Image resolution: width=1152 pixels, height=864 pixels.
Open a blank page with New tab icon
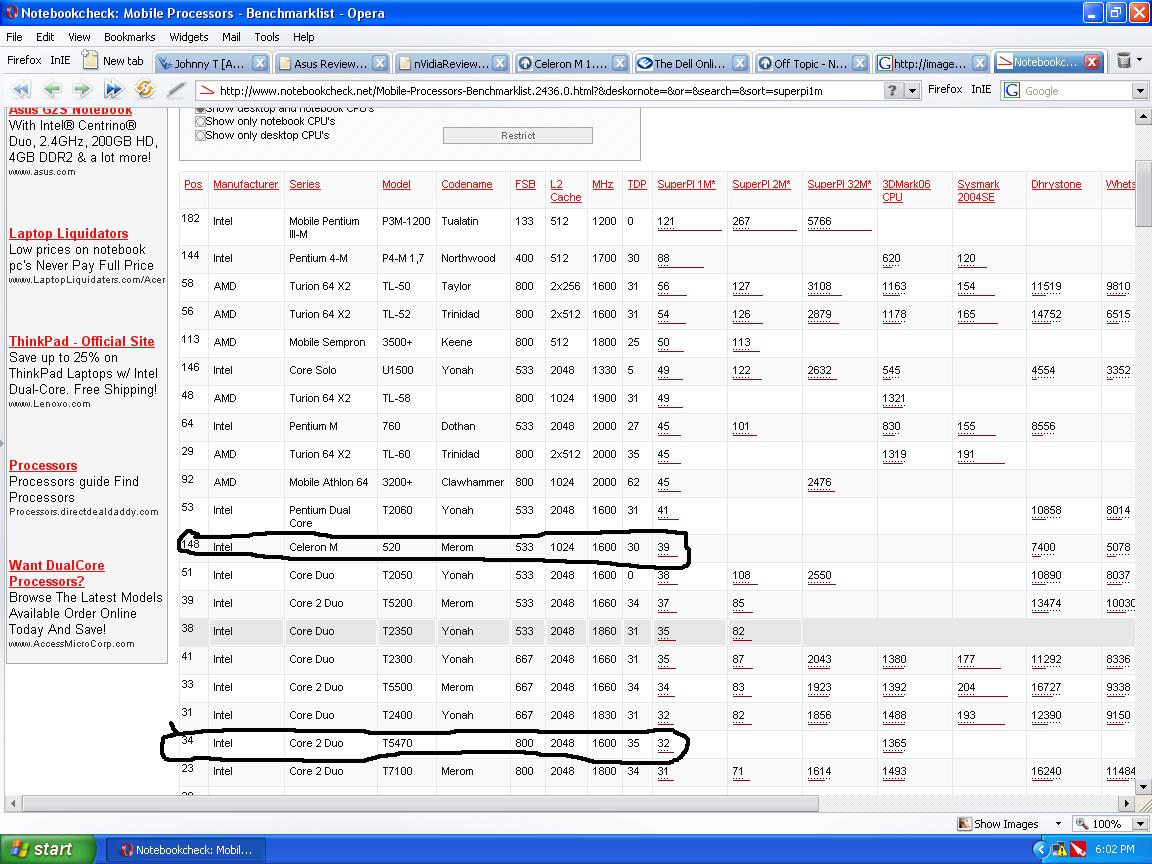[90, 60]
